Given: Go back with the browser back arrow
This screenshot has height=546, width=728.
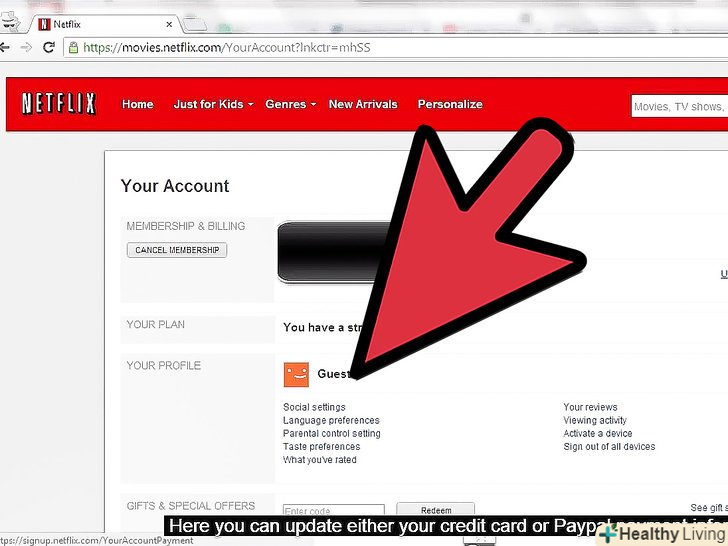Looking at the screenshot, I should (5, 47).
